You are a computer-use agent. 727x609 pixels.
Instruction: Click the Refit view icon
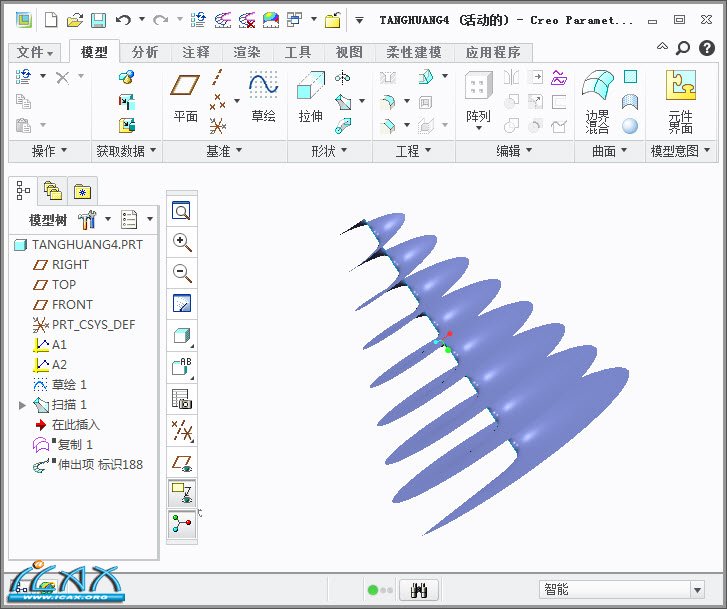click(x=181, y=211)
